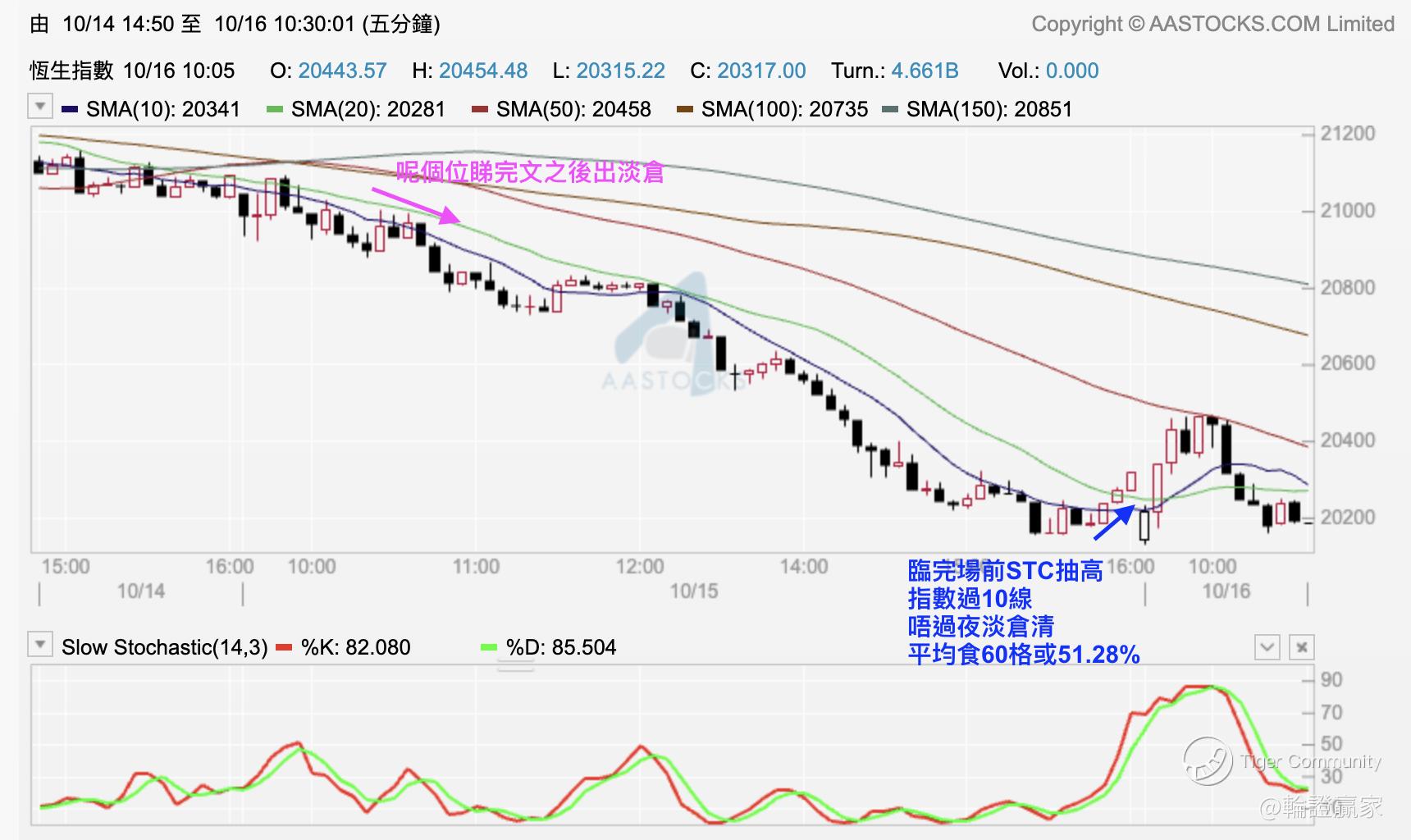Click the 10/16 date label under time axis

(1226, 591)
